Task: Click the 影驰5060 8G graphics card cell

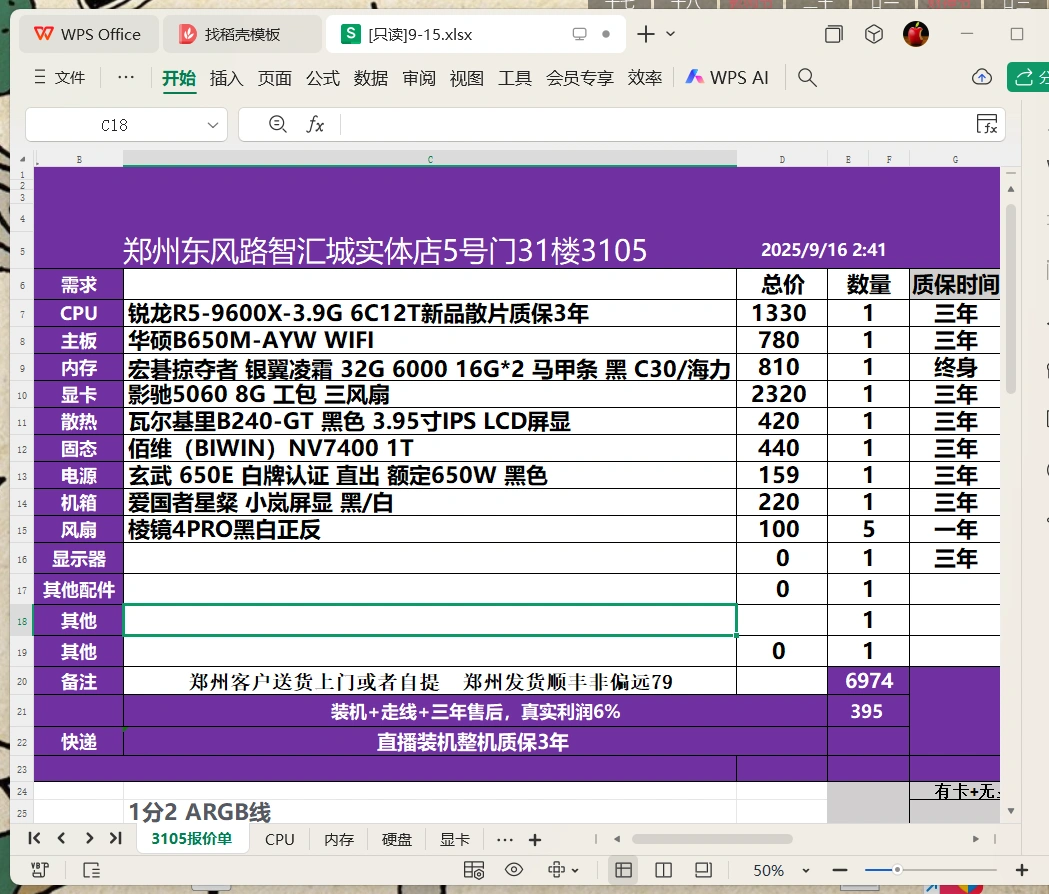Action: click(430, 395)
